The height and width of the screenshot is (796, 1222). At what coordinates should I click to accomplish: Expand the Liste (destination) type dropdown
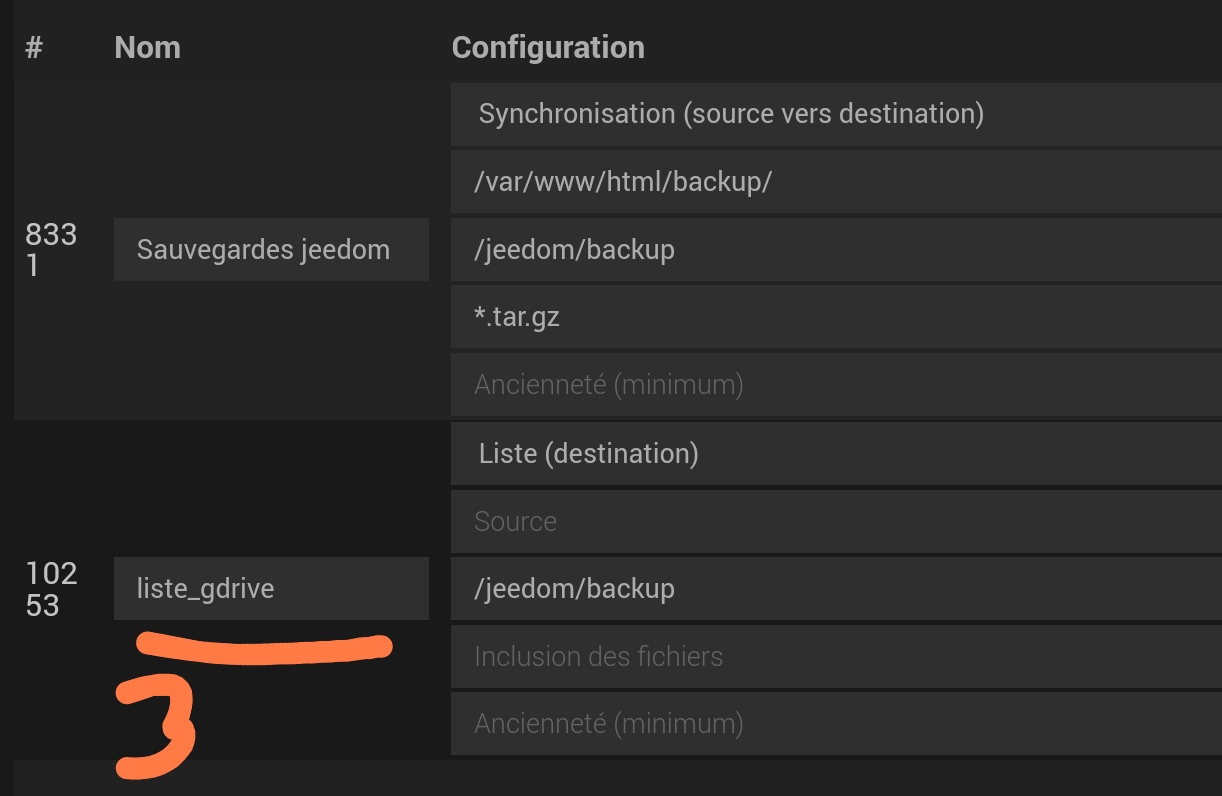point(836,454)
